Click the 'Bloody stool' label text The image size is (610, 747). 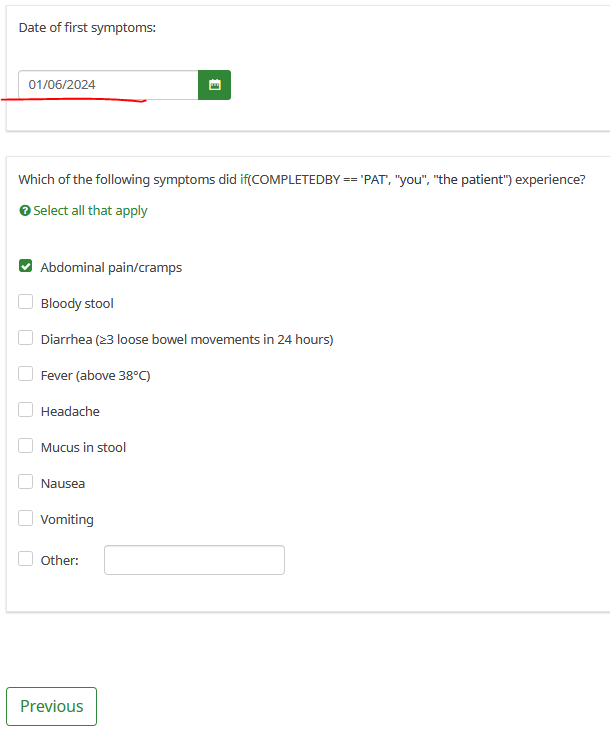(x=77, y=304)
